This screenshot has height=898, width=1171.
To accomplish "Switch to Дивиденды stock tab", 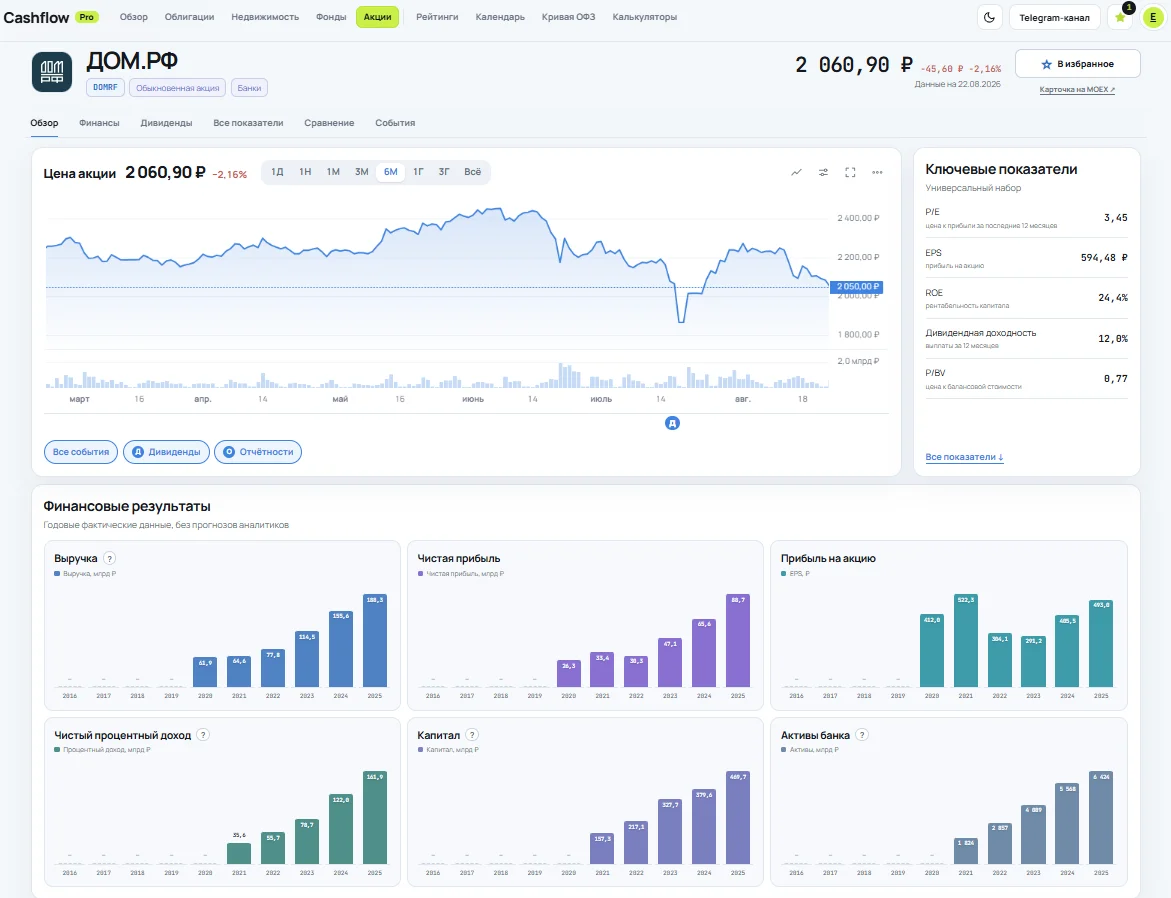I will point(167,123).
